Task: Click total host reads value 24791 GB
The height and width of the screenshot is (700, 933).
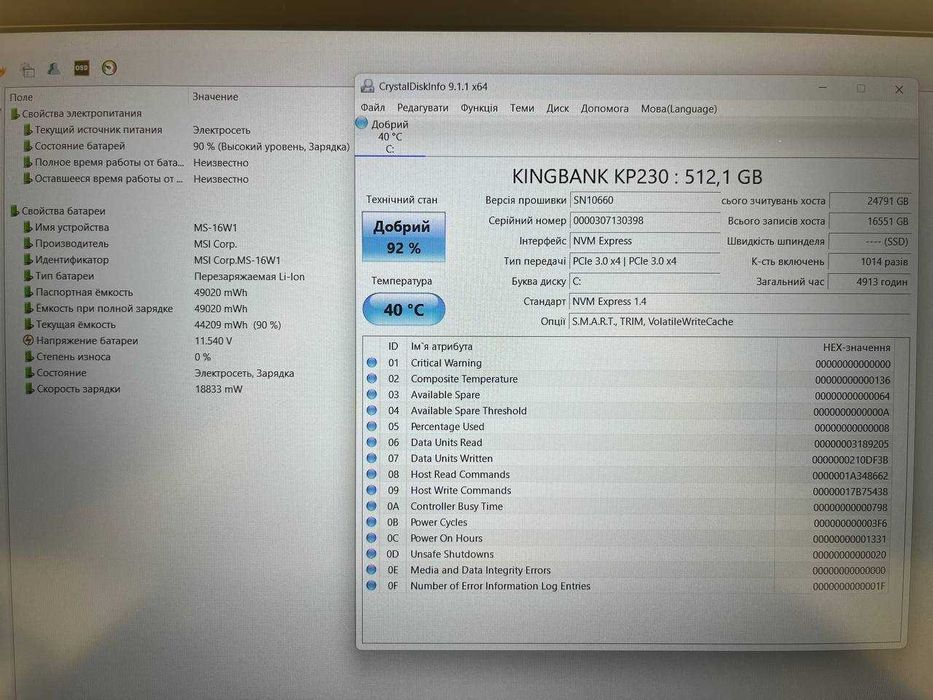Action: (869, 201)
